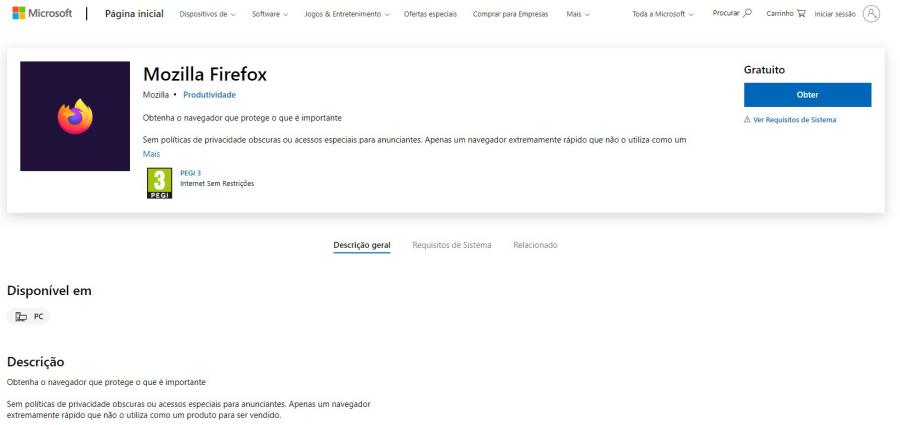Click the Mozilla publisher name
The height and width of the screenshot is (425, 900).
[x=156, y=95]
